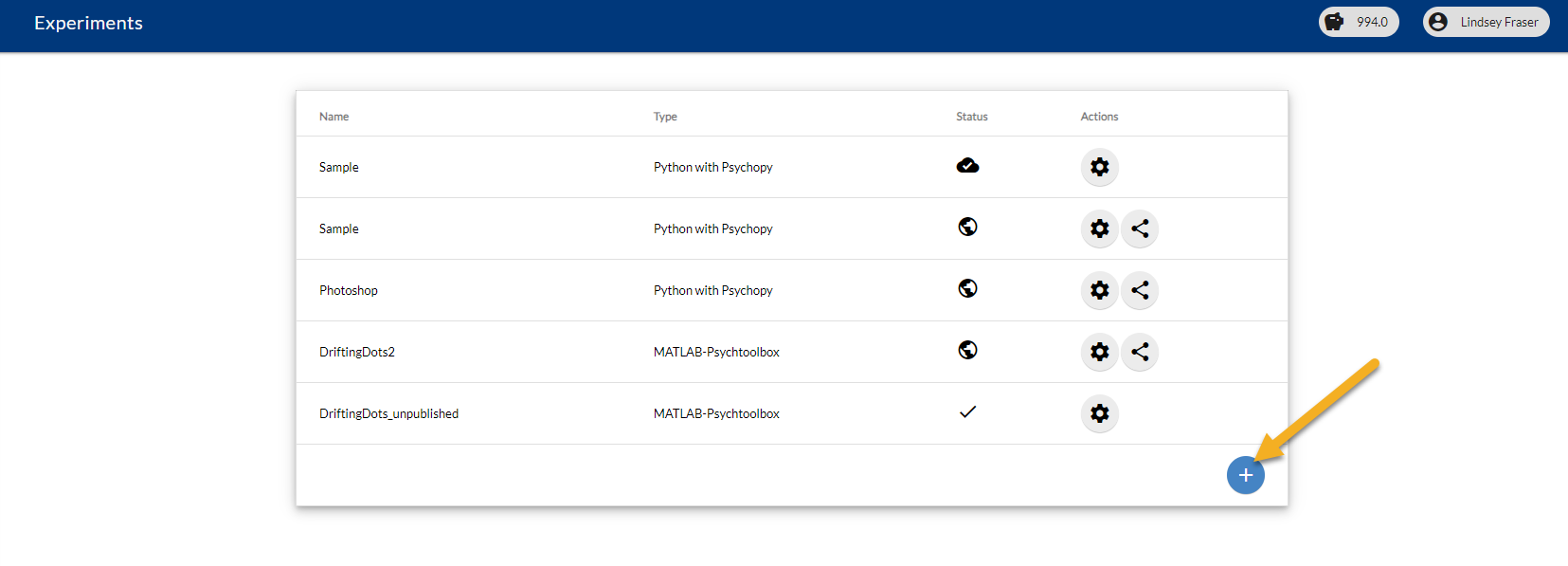This screenshot has width=1568, height=566.
Task: Open the 994.0 credits balance chip
Action: (x=1359, y=22)
